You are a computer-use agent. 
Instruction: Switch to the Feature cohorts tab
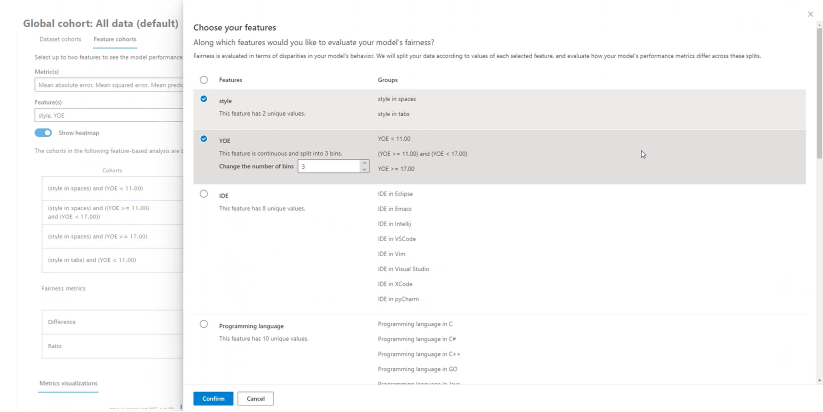tap(115, 39)
